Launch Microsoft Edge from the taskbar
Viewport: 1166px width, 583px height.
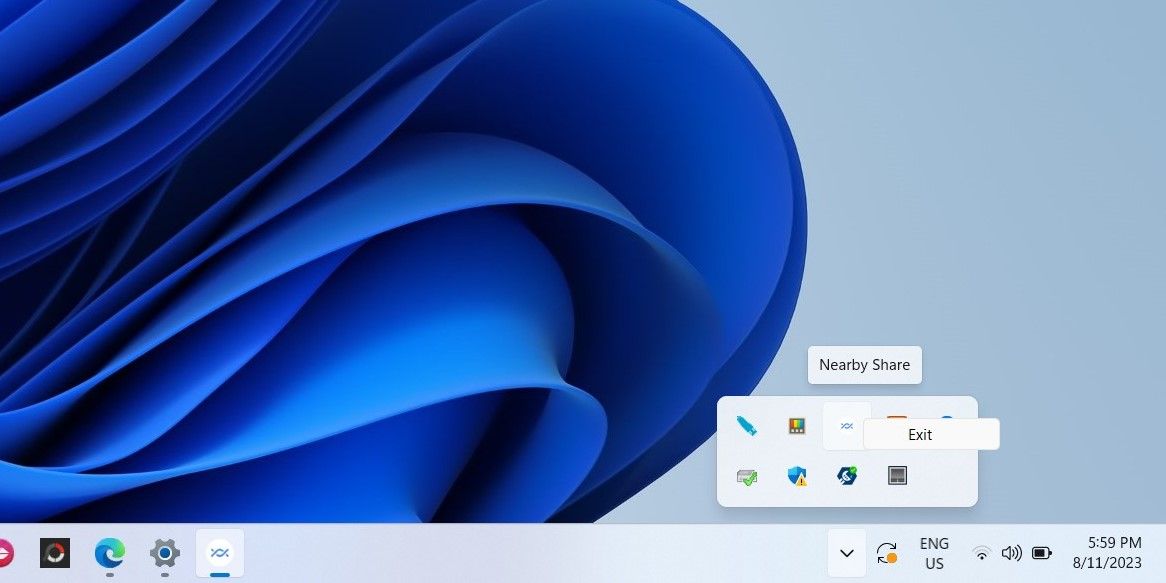pyautogui.click(x=108, y=552)
